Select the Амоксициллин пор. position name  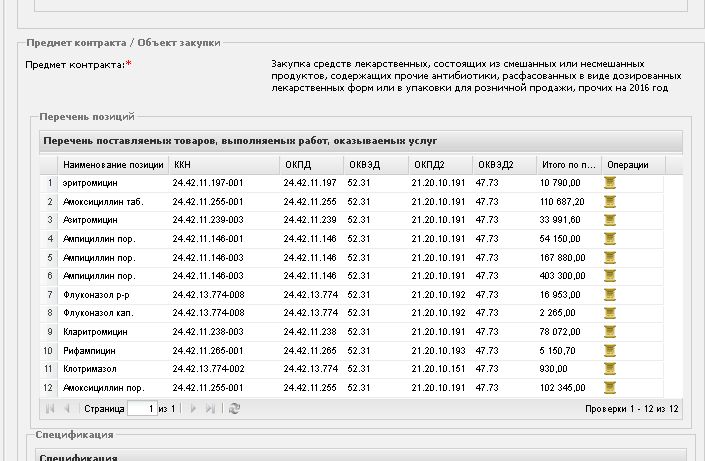[x=103, y=388]
